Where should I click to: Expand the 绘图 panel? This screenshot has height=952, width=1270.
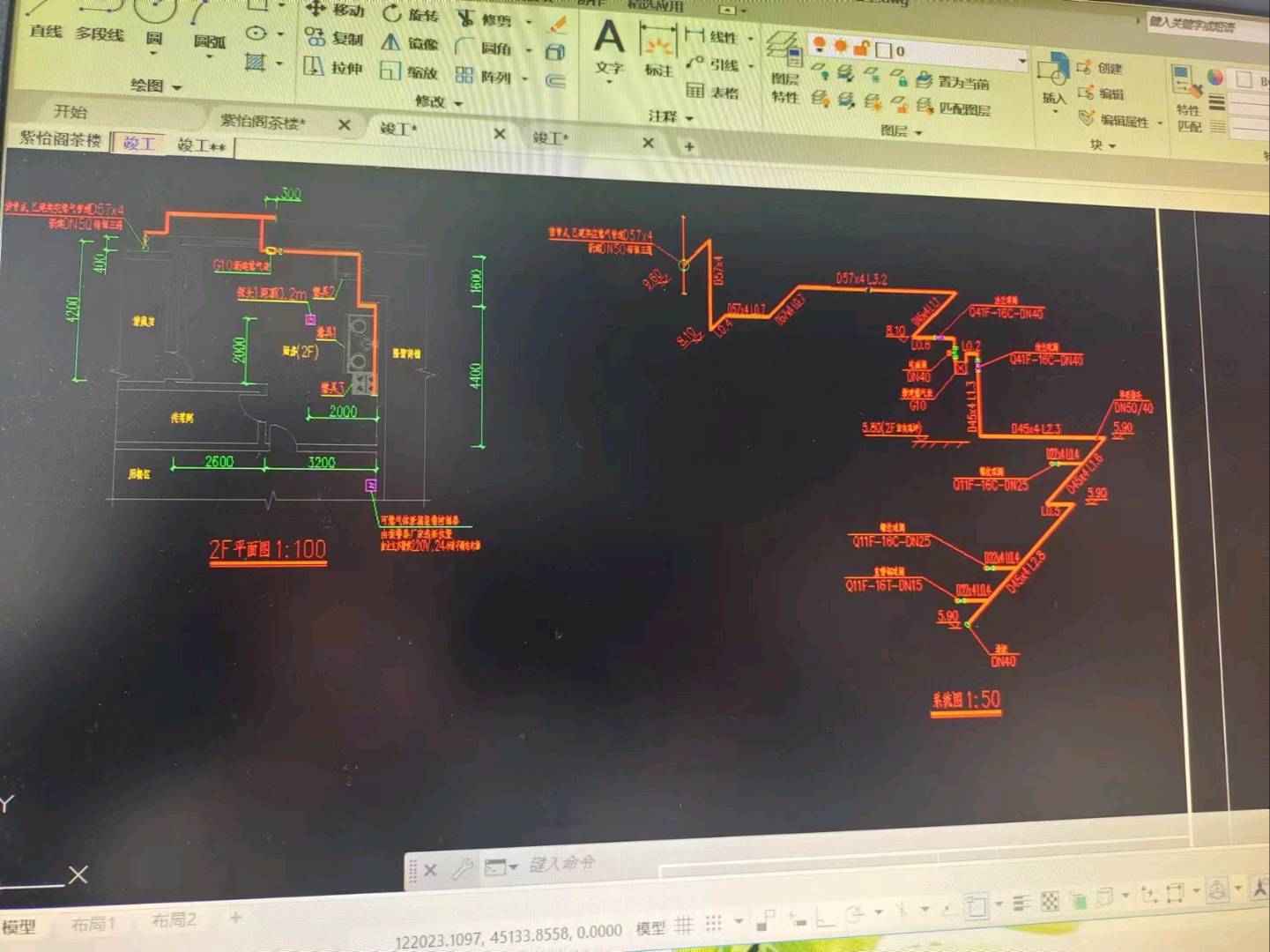(155, 86)
